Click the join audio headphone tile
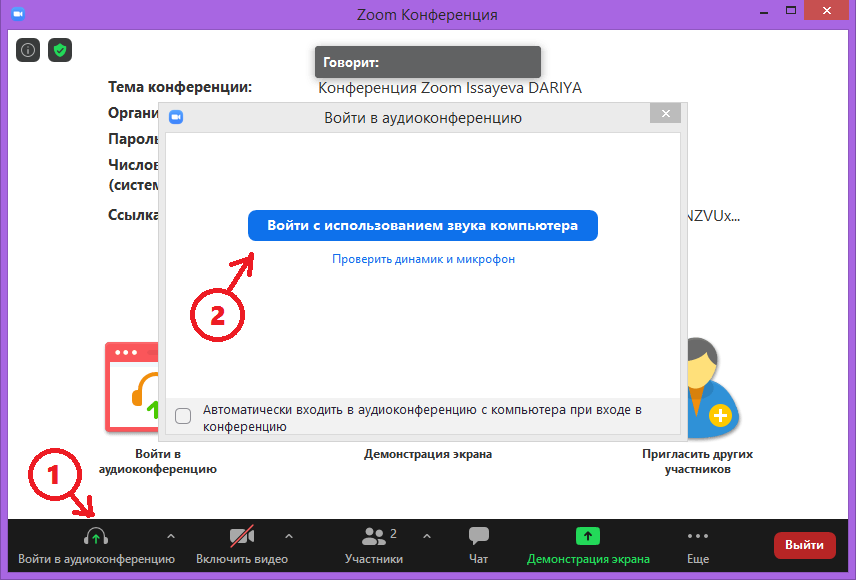 coord(132,387)
